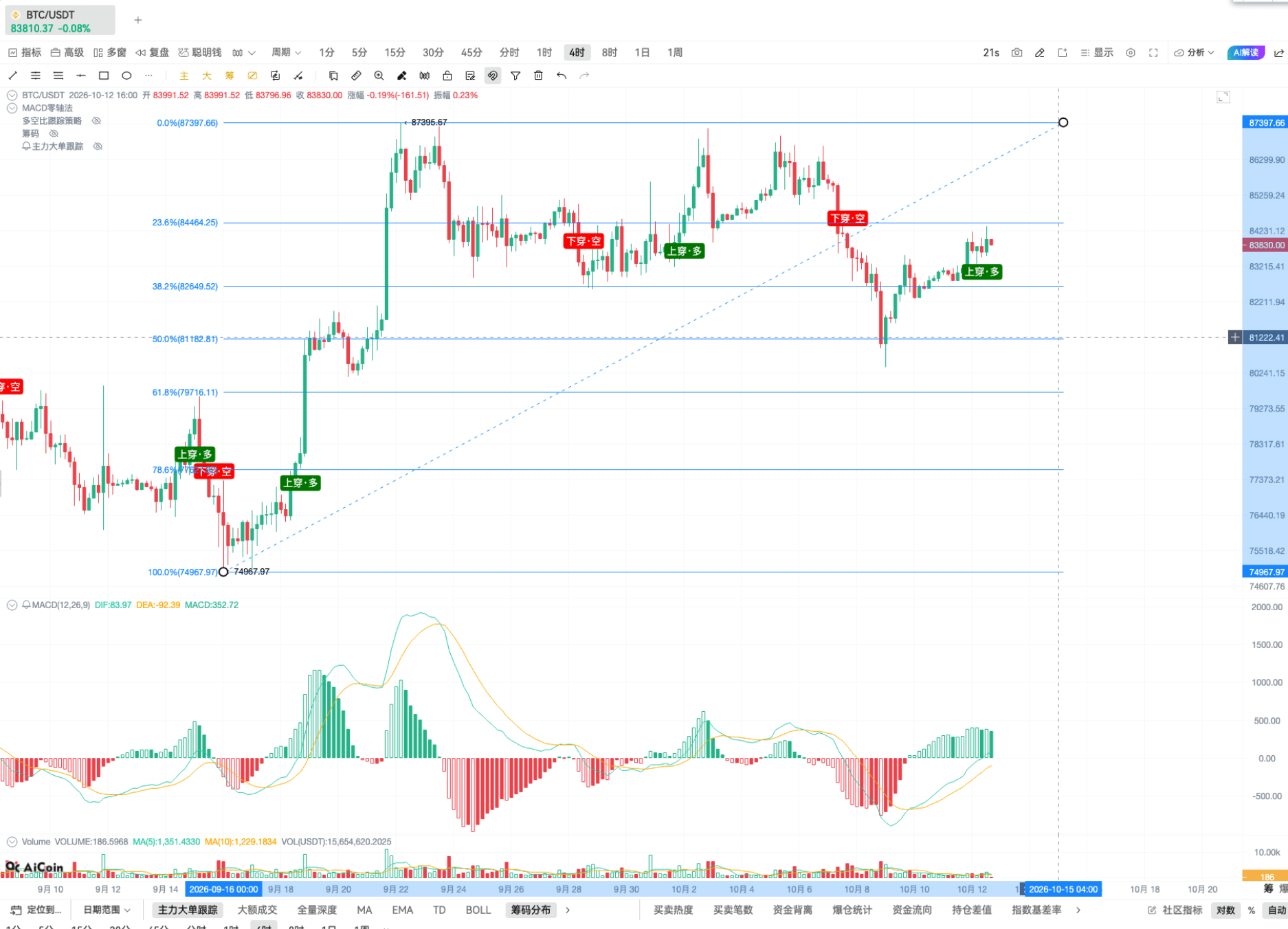1288x929 pixels.
Task: Select the ellipse drawing tool
Action: (x=126, y=76)
